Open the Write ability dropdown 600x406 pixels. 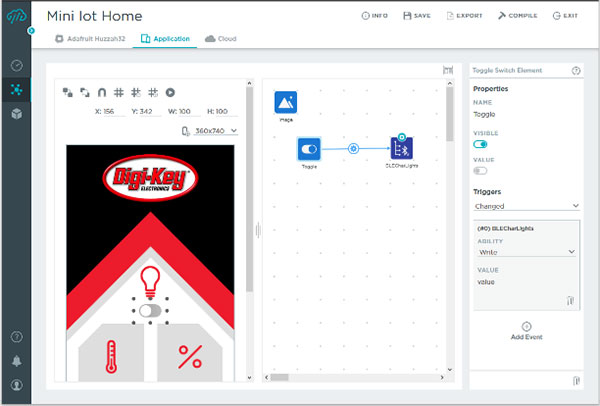pyautogui.click(x=527, y=252)
